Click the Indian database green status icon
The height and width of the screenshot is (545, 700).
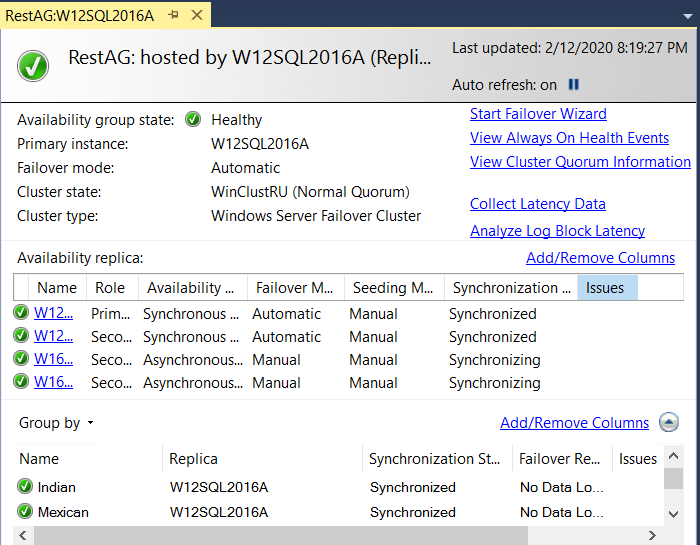(25, 487)
